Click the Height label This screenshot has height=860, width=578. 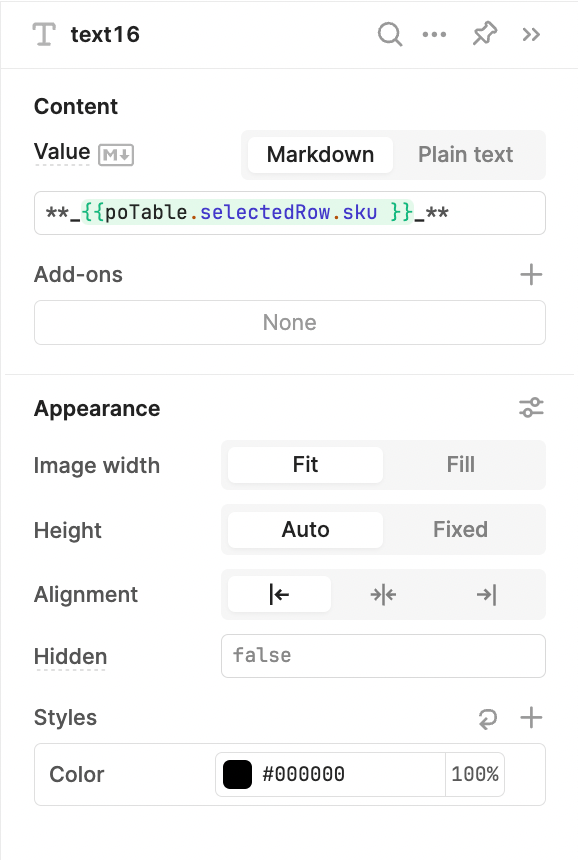68,530
